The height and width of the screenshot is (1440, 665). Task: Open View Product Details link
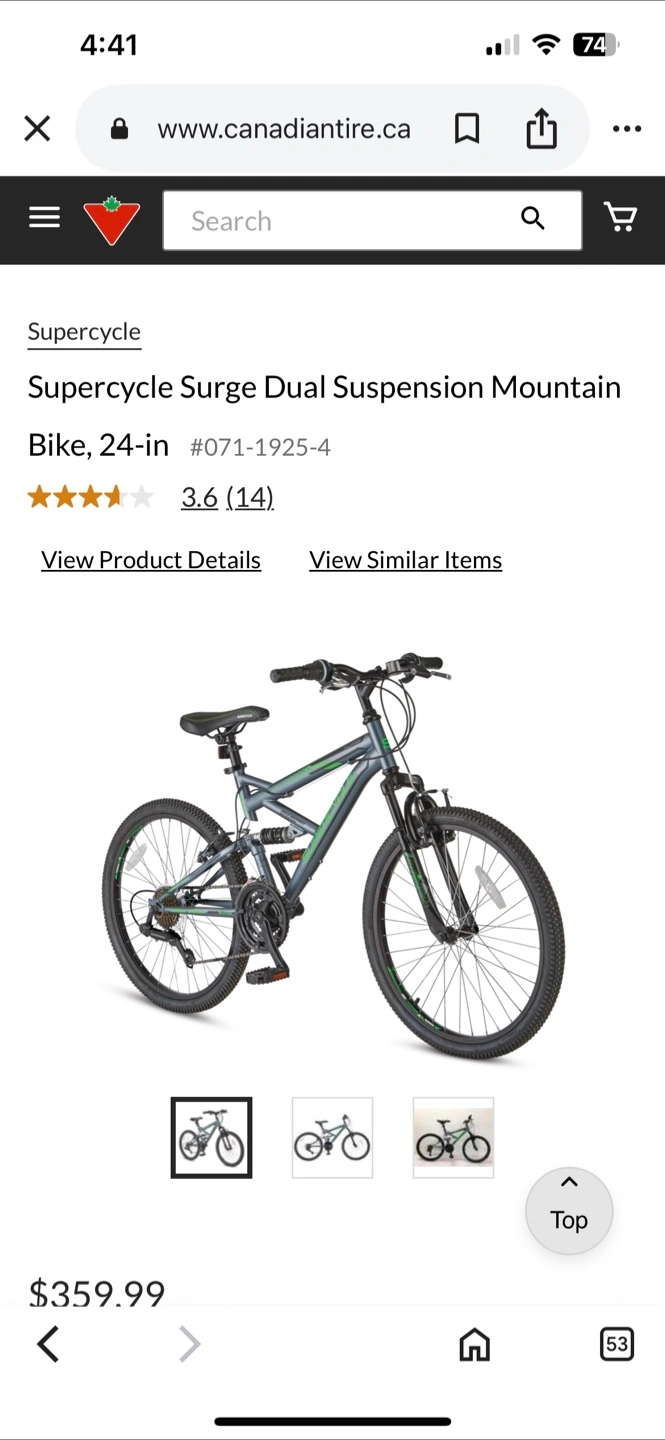pyautogui.click(x=151, y=560)
